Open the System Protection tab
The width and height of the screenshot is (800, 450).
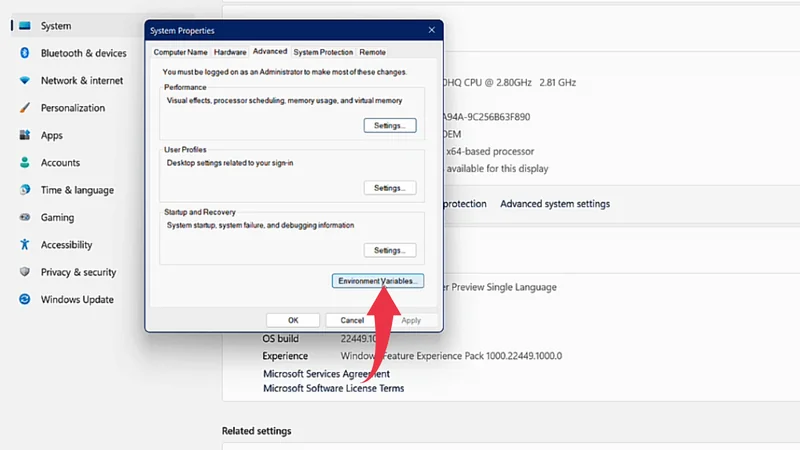pos(323,52)
